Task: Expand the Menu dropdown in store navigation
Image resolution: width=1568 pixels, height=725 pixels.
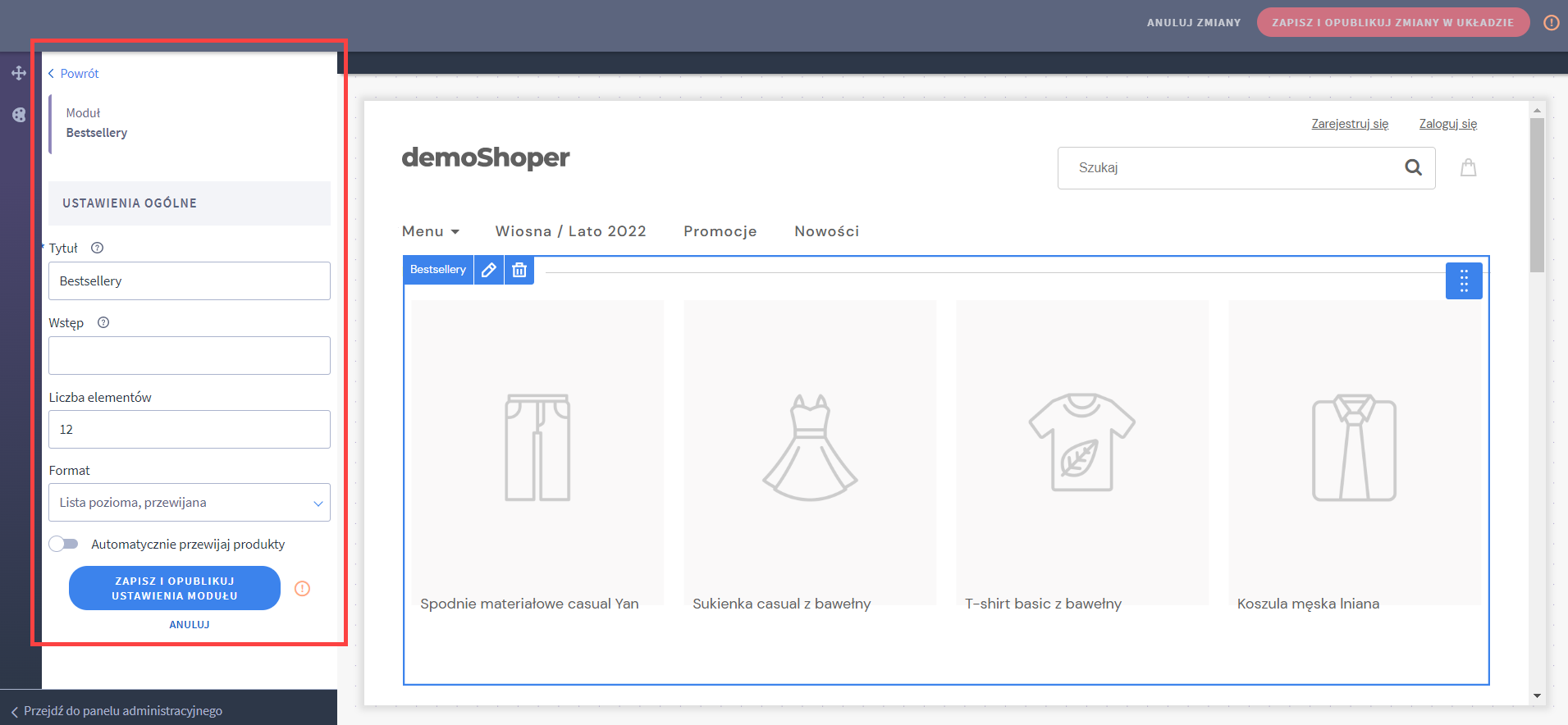Action: pos(431,231)
